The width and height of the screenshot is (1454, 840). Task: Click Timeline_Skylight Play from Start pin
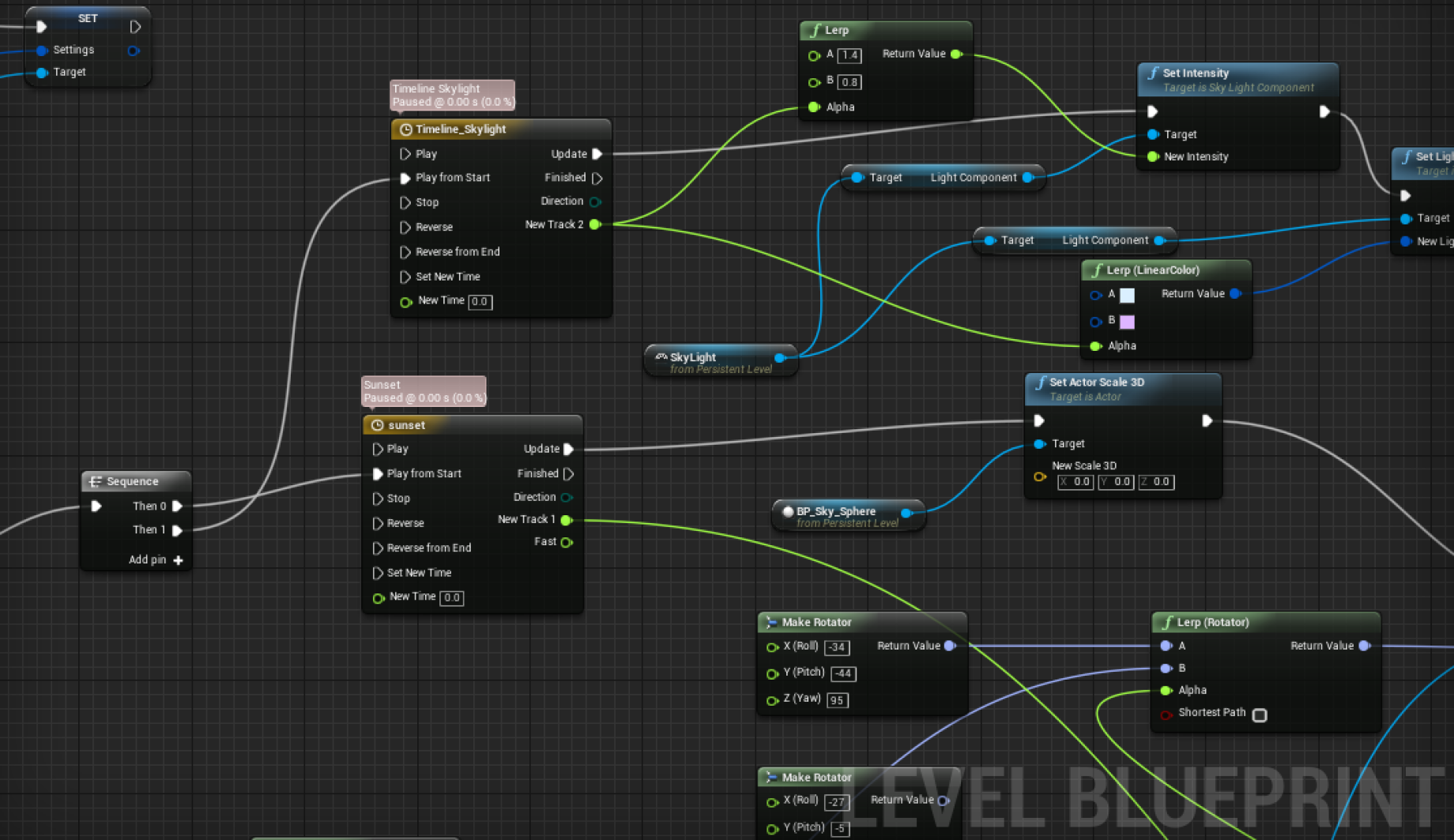tap(405, 178)
